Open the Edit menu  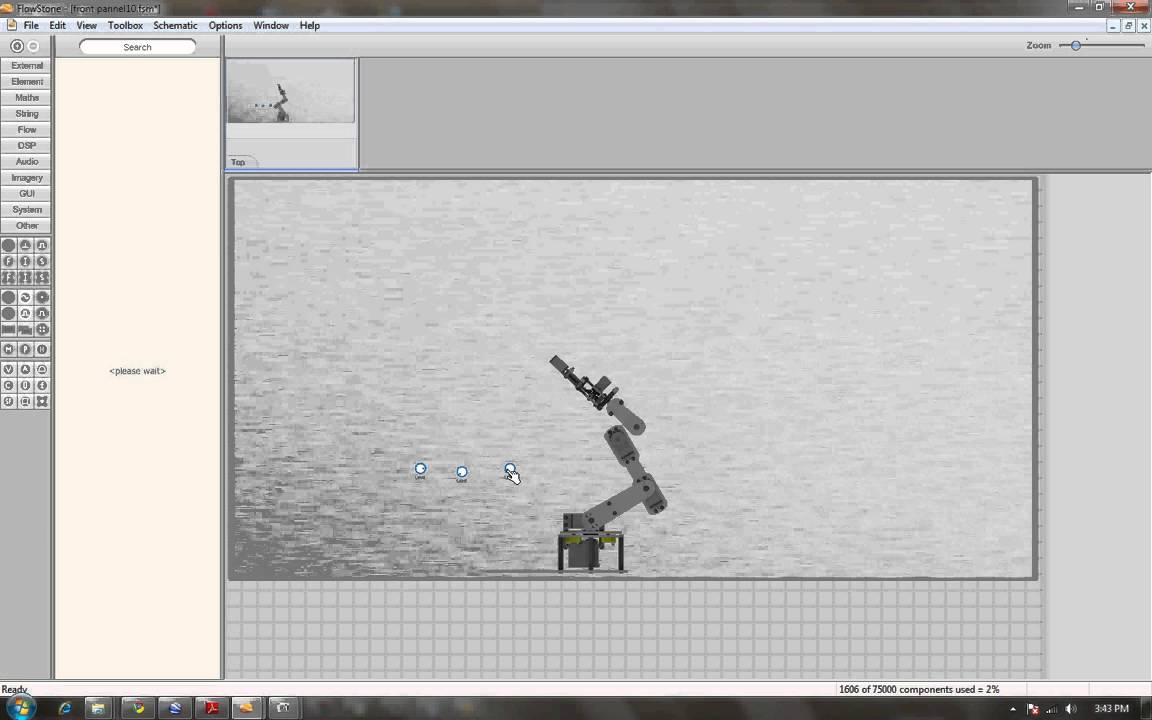[57, 25]
